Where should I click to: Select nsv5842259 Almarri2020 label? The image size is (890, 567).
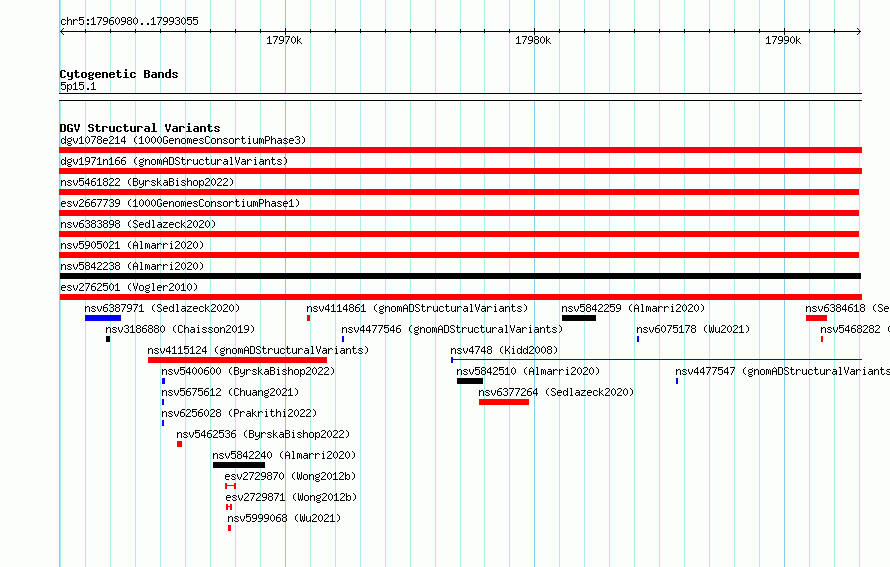(633, 308)
